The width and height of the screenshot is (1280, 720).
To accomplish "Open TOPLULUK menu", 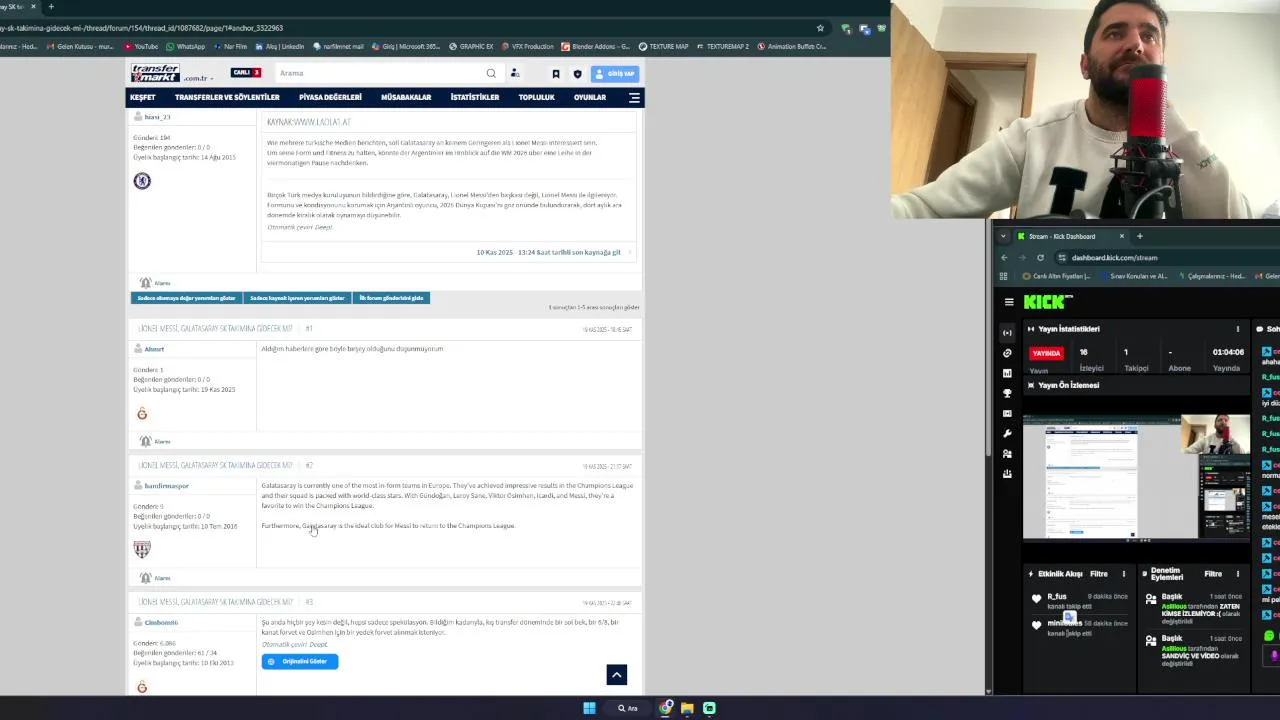I will 536,97.
